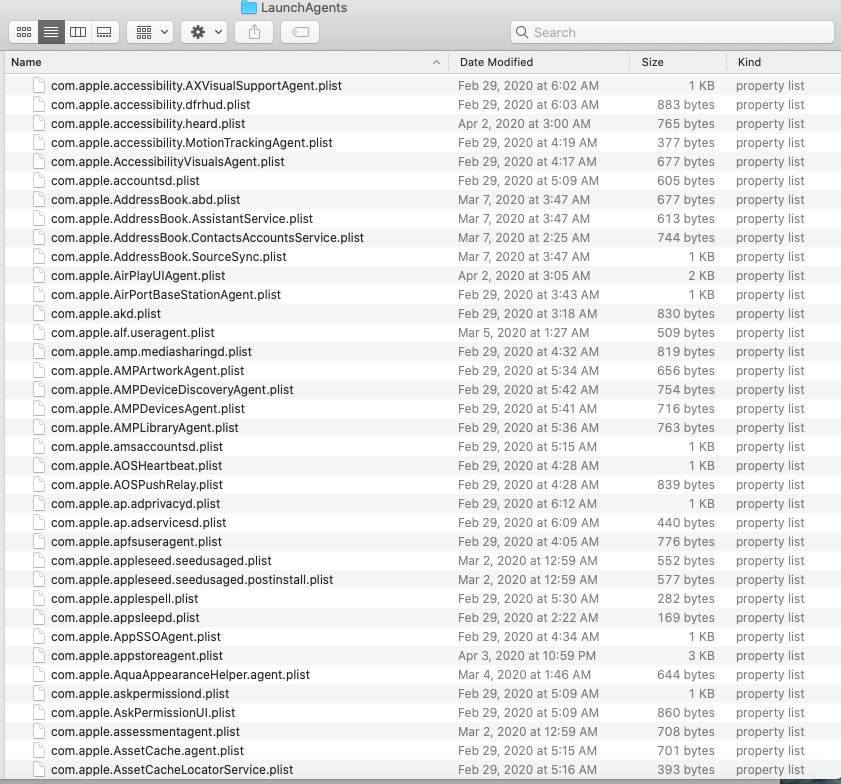
Task: Click the Mar 4, 2020 at 1:46 AM date
Action: tap(525, 675)
